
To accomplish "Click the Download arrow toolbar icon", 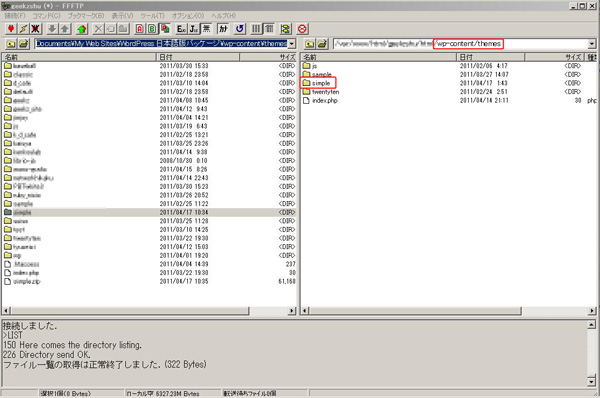I will click(x=52, y=29).
